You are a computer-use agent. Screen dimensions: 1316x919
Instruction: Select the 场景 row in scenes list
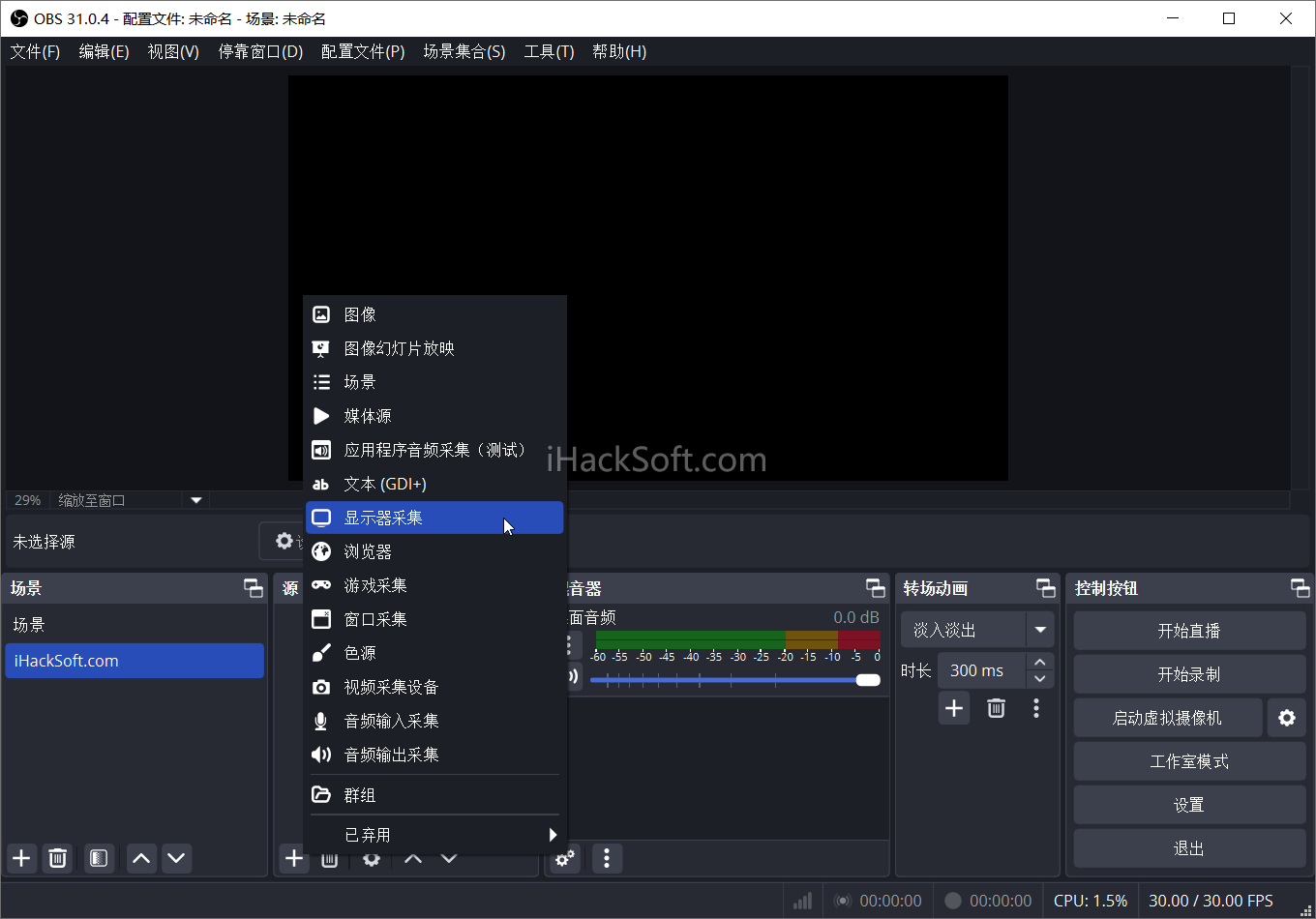coord(135,625)
